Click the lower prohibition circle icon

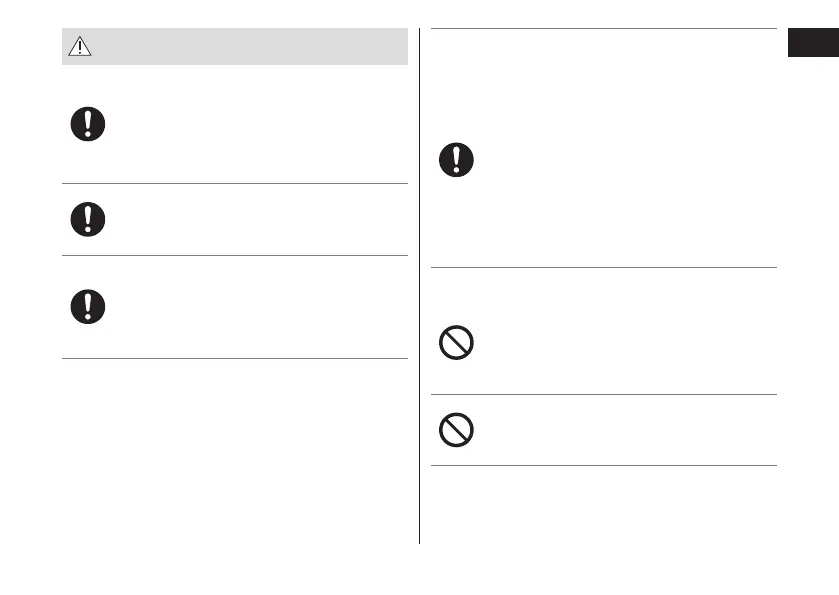click(x=456, y=430)
